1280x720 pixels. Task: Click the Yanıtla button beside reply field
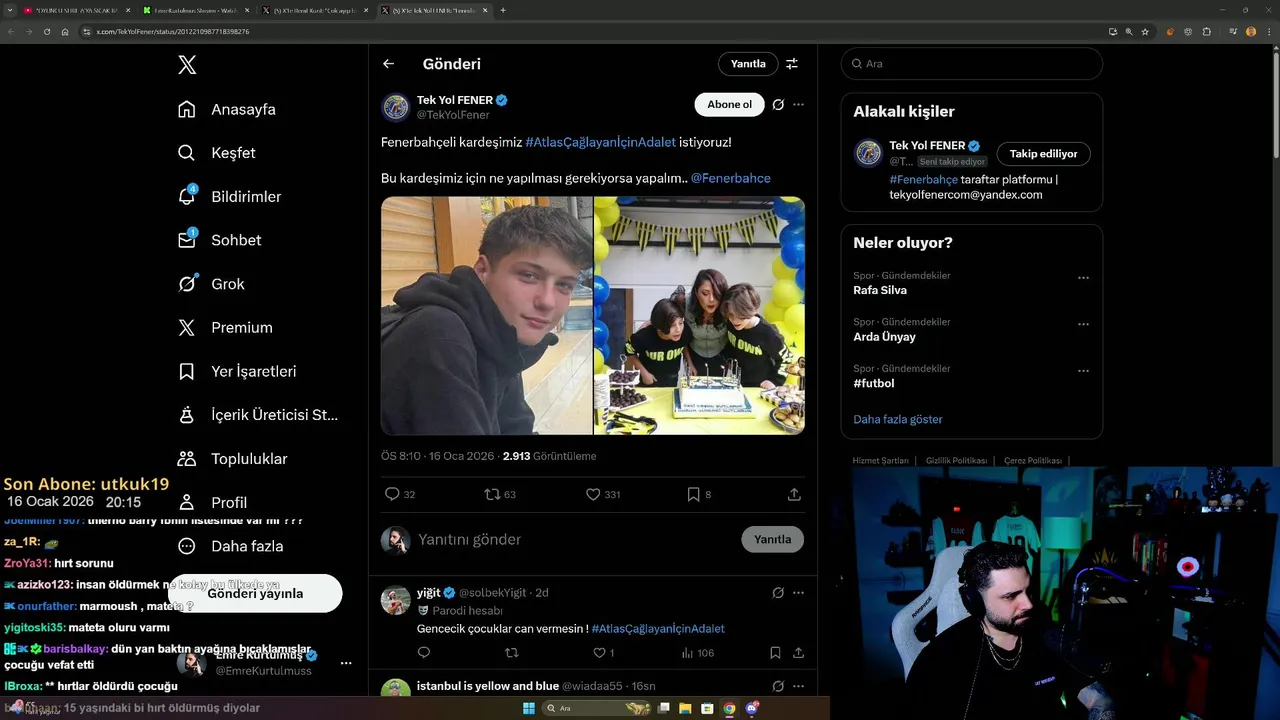(772, 539)
